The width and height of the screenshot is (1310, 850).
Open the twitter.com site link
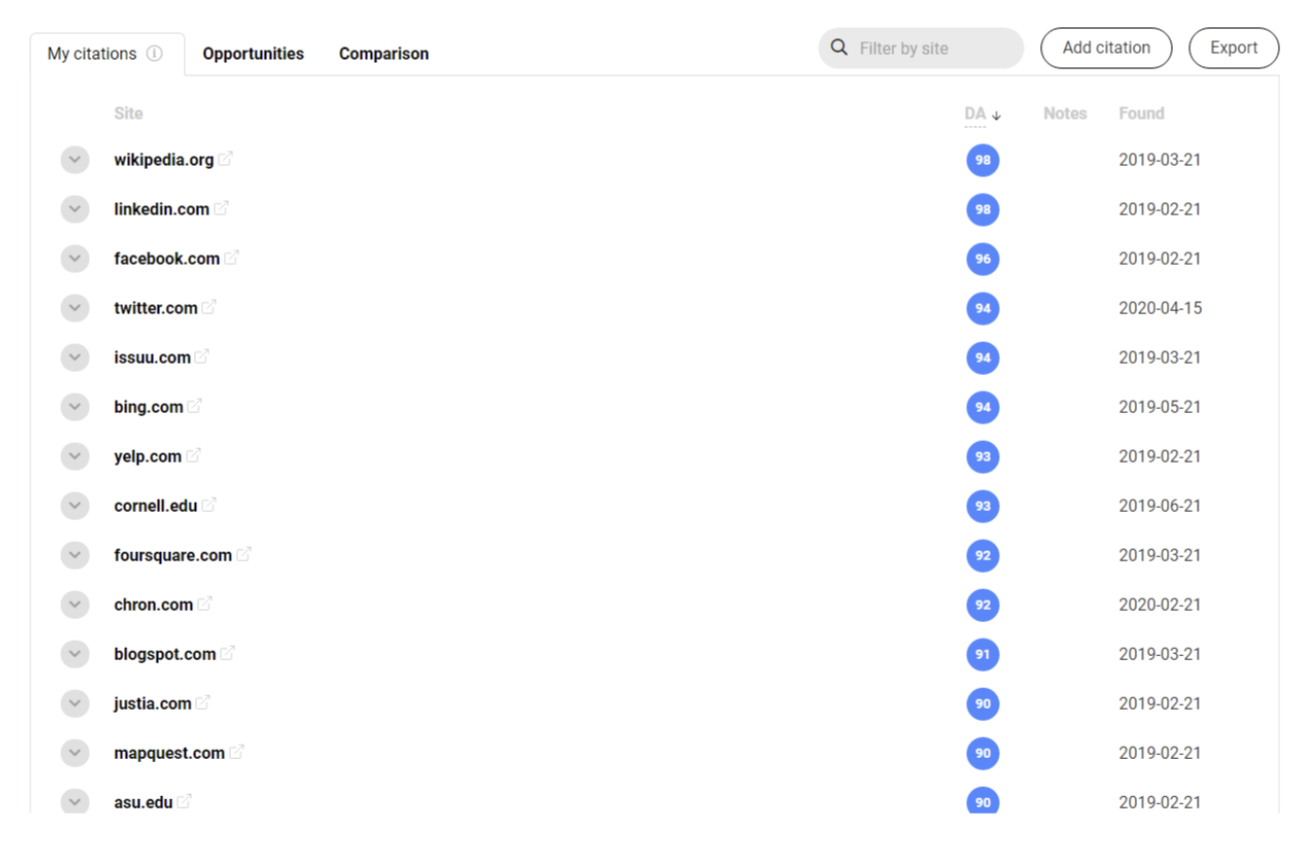click(155, 308)
